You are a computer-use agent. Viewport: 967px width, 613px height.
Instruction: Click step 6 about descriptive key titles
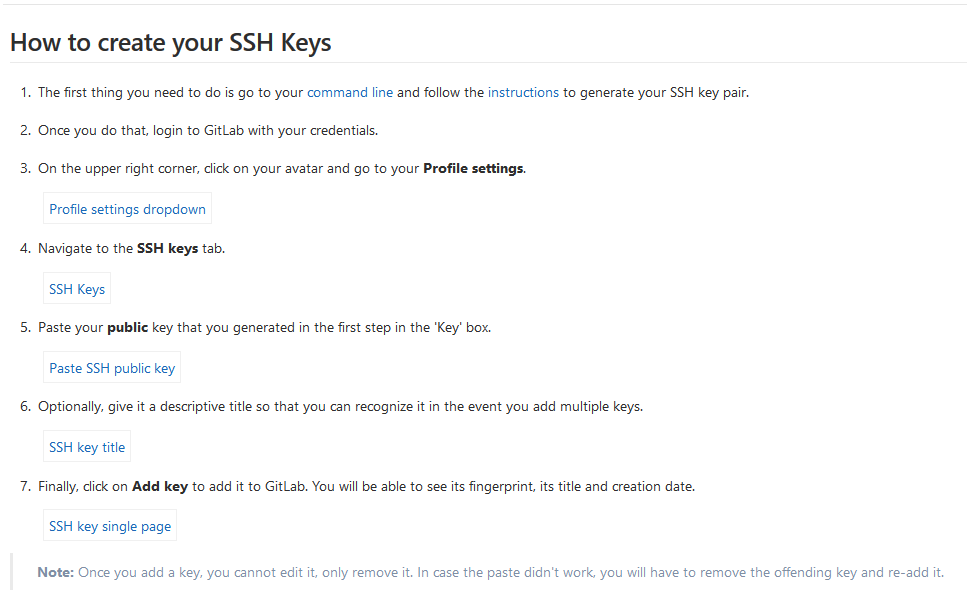click(x=340, y=406)
